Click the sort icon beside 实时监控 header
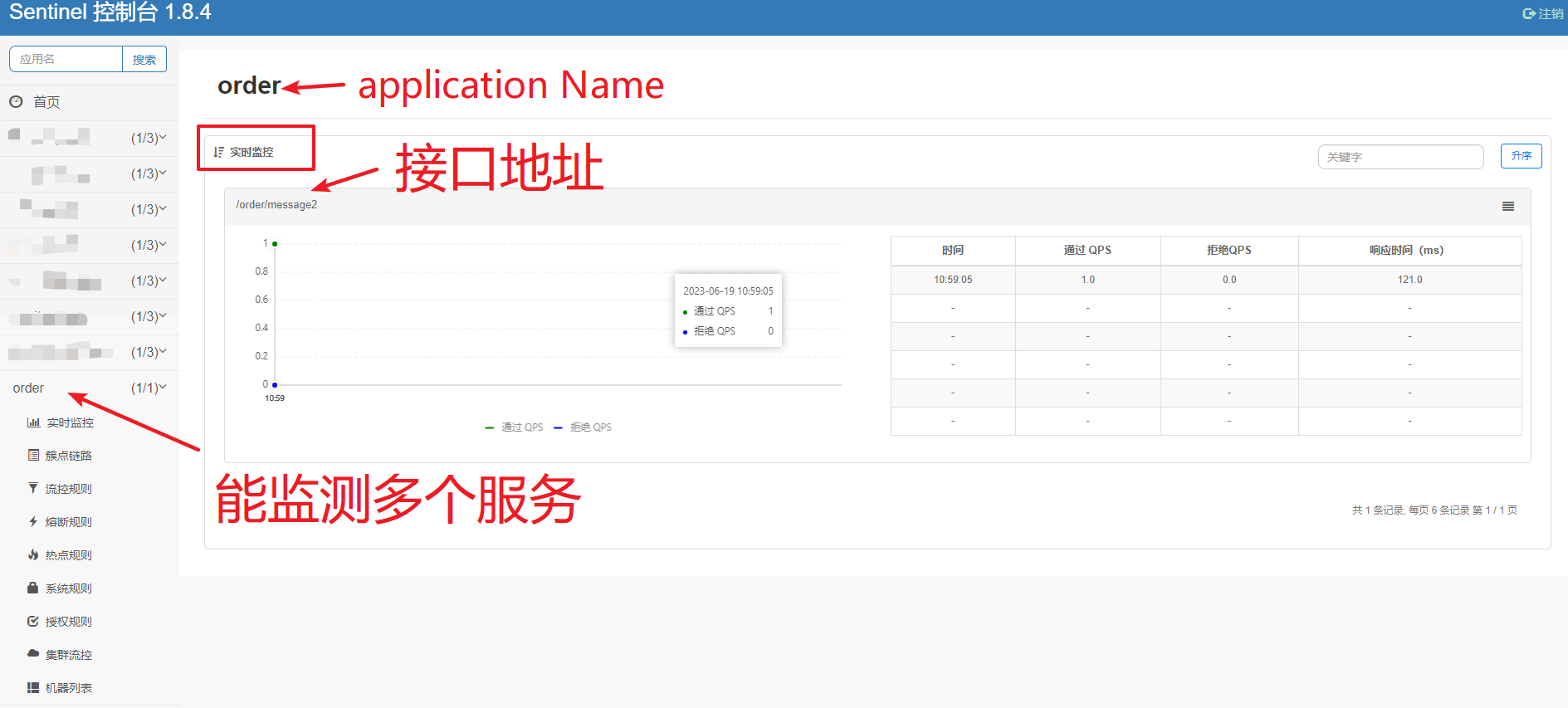 (x=218, y=152)
